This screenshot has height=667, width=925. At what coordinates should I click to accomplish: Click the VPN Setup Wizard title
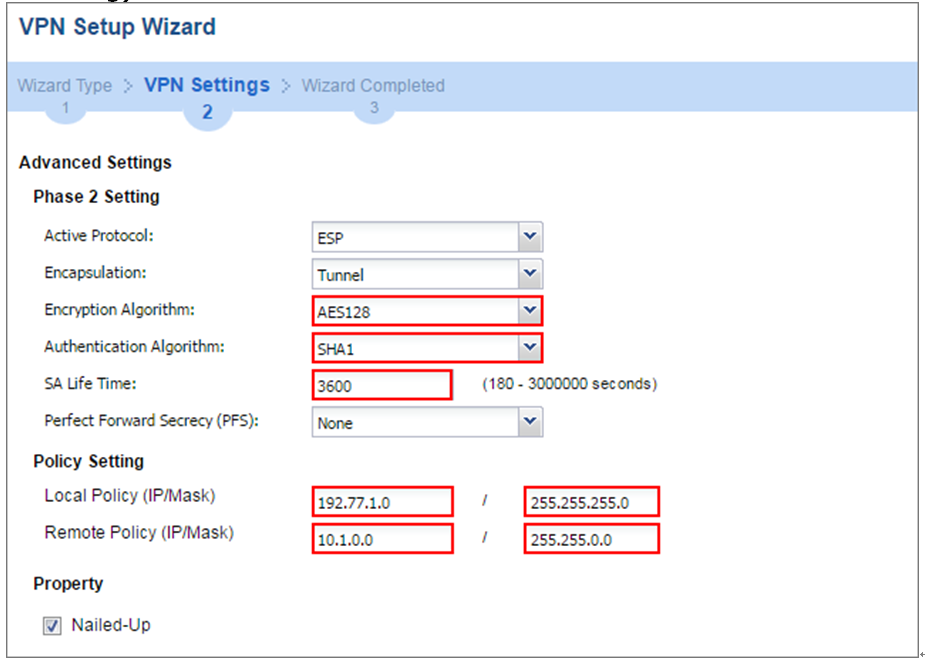pyautogui.click(x=117, y=27)
